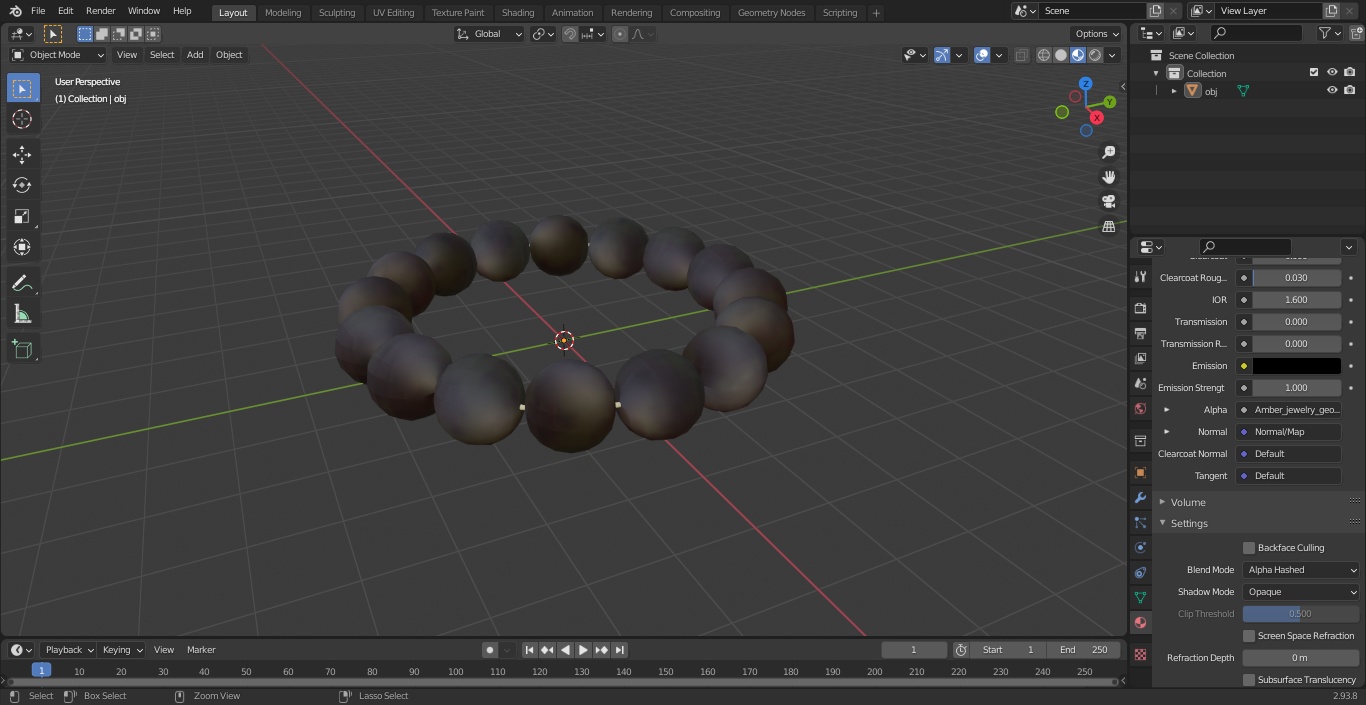Open the Physics properties tab
The width and height of the screenshot is (1366, 705).
pos(1140,547)
